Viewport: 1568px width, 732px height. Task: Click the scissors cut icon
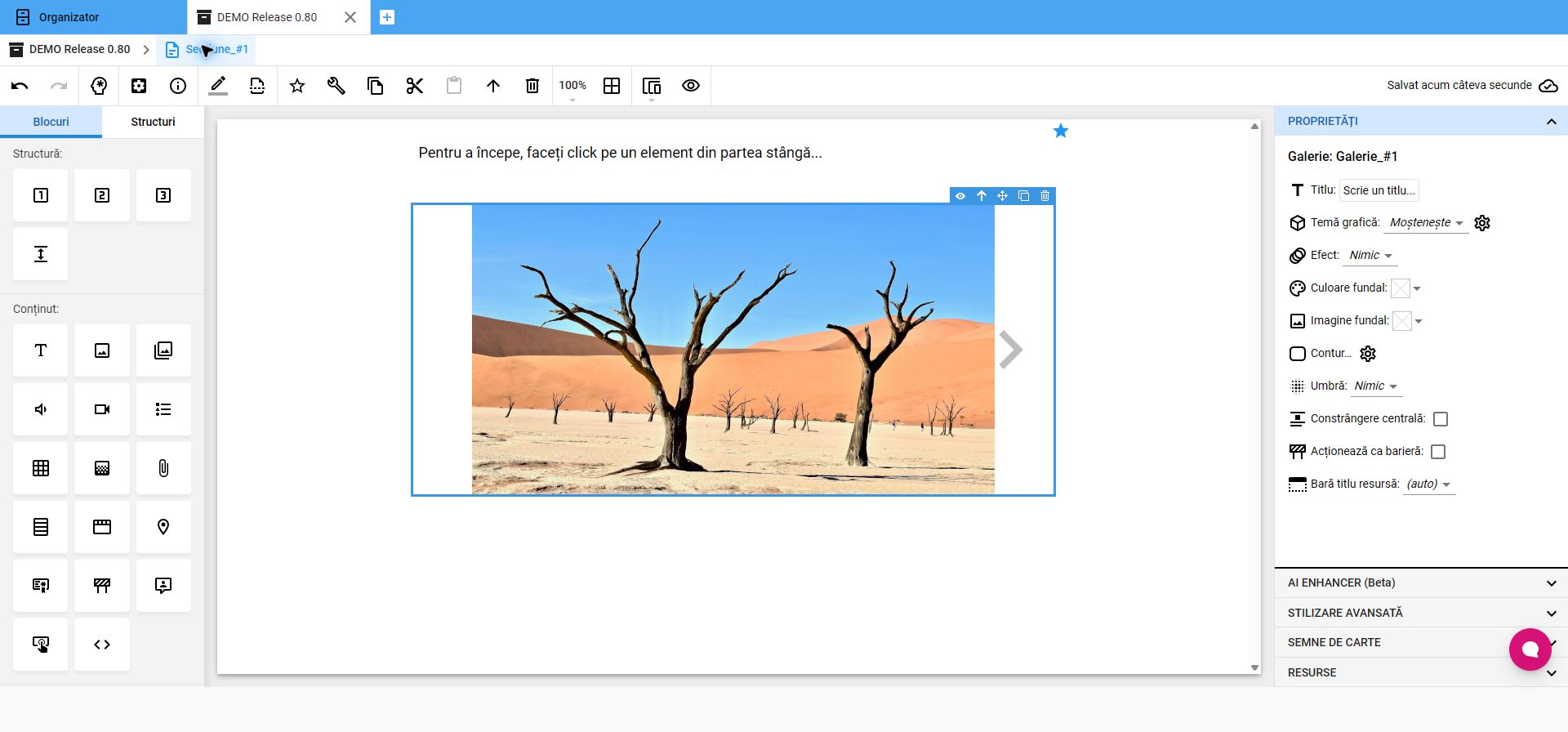point(415,86)
